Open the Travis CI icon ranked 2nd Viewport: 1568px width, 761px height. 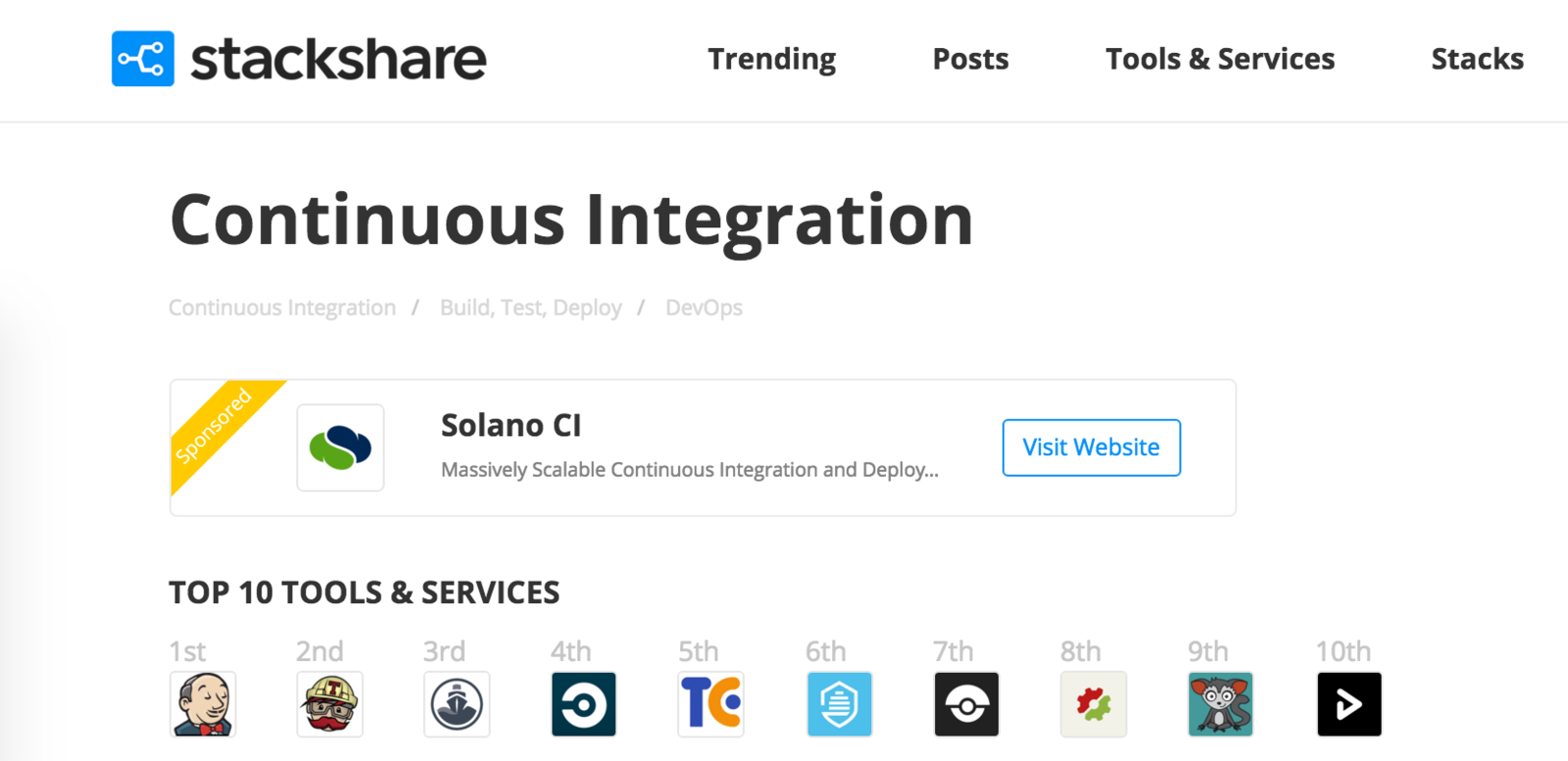pos(330,704)
